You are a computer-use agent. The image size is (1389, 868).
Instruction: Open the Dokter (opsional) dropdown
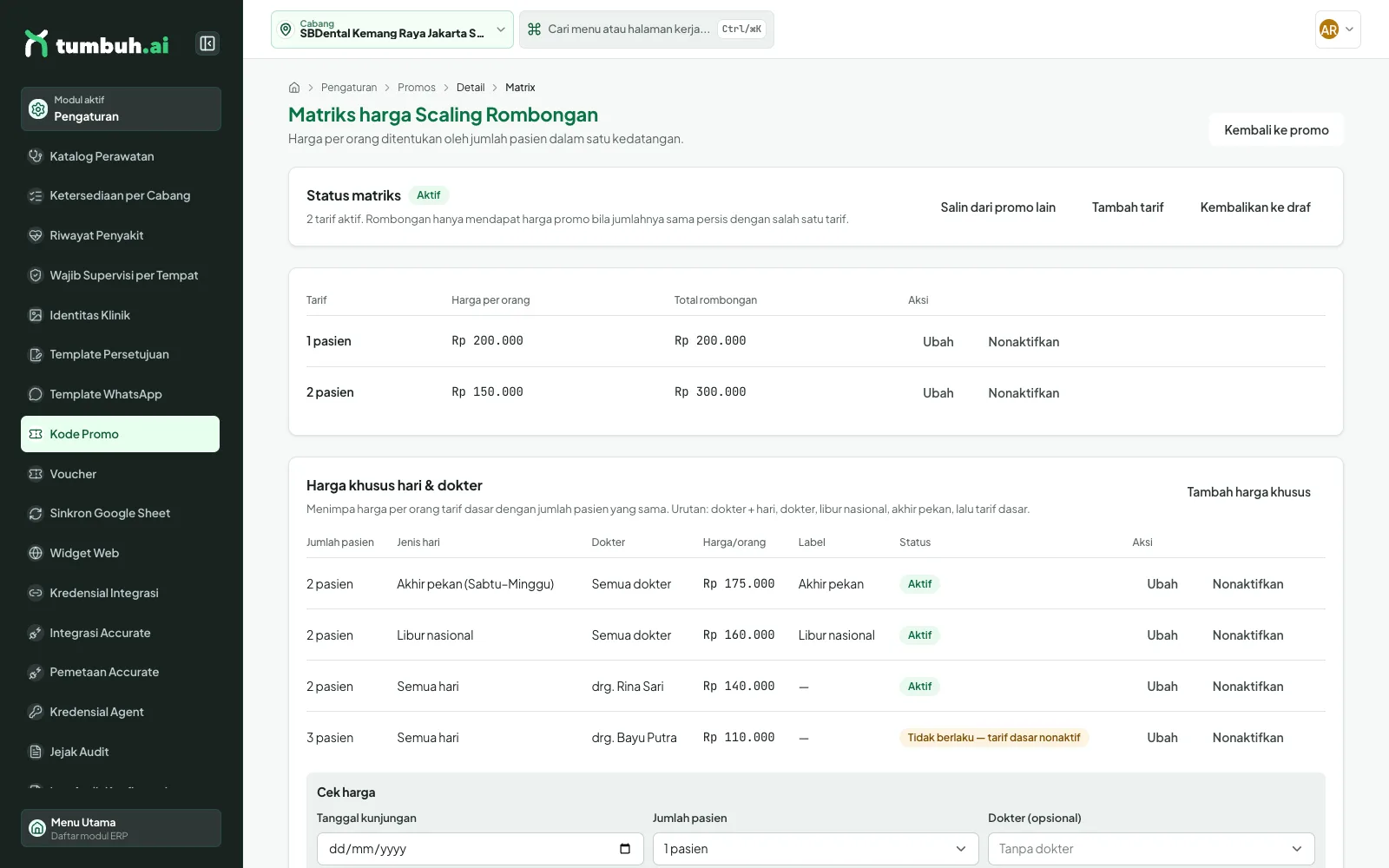pyautogui.click(x=1151, y=849)
